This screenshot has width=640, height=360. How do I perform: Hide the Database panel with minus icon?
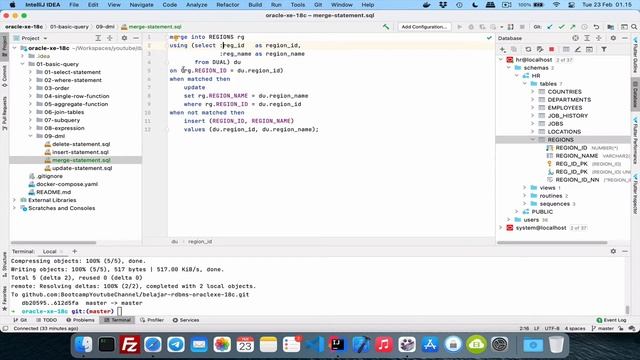pyautogui.click(x=625, y=38)
